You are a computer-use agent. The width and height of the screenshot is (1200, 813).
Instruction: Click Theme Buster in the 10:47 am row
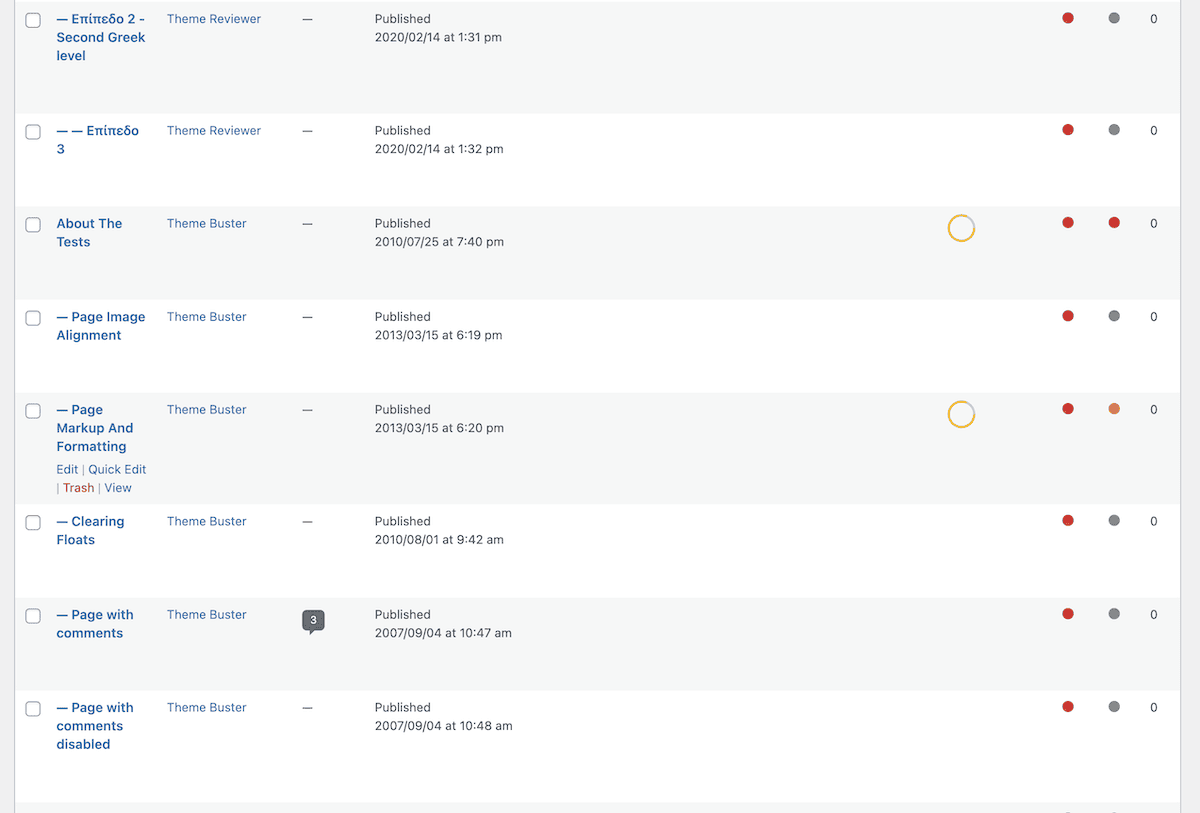(207, 615)
